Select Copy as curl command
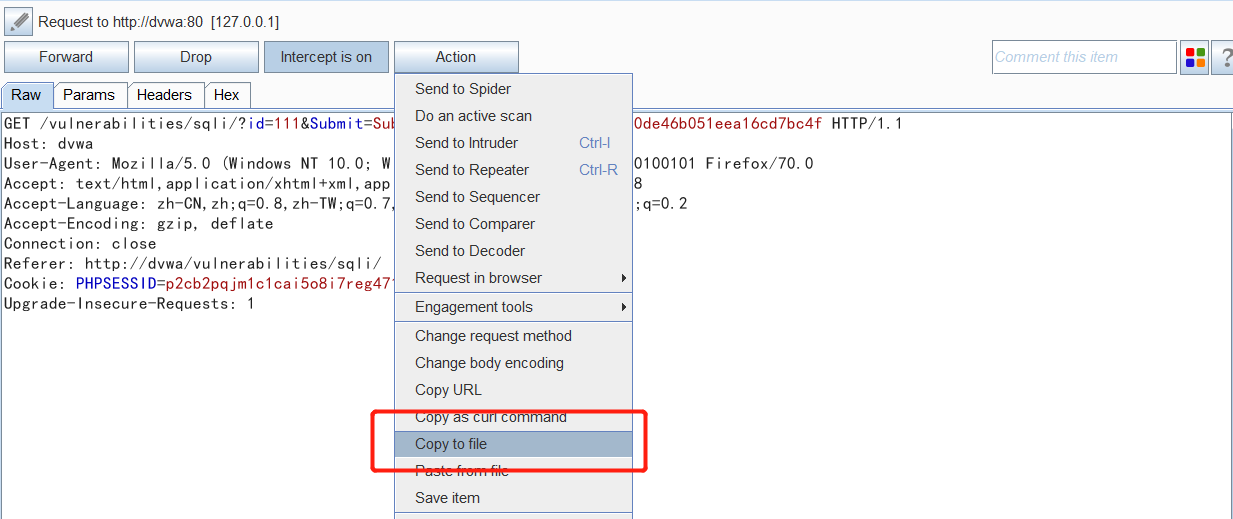The width and height of the screenshot is (1233, 519). [514, 417]
